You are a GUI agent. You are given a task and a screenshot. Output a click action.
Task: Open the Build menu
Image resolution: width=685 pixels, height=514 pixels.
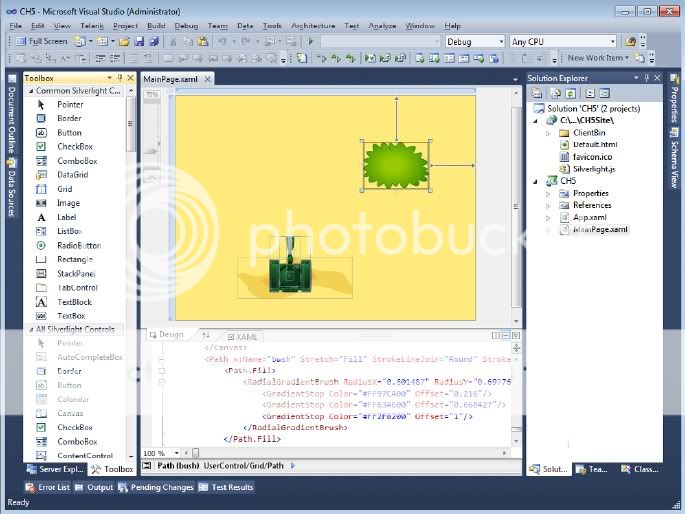pos(156,26)
